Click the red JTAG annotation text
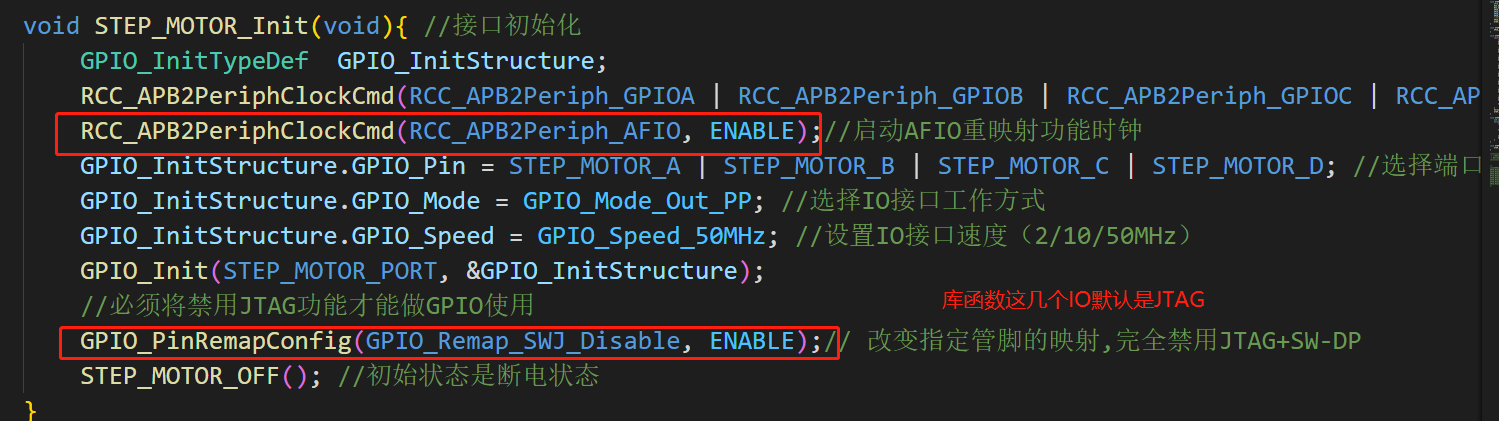Screen dimensions: 1499x421 1074,300
